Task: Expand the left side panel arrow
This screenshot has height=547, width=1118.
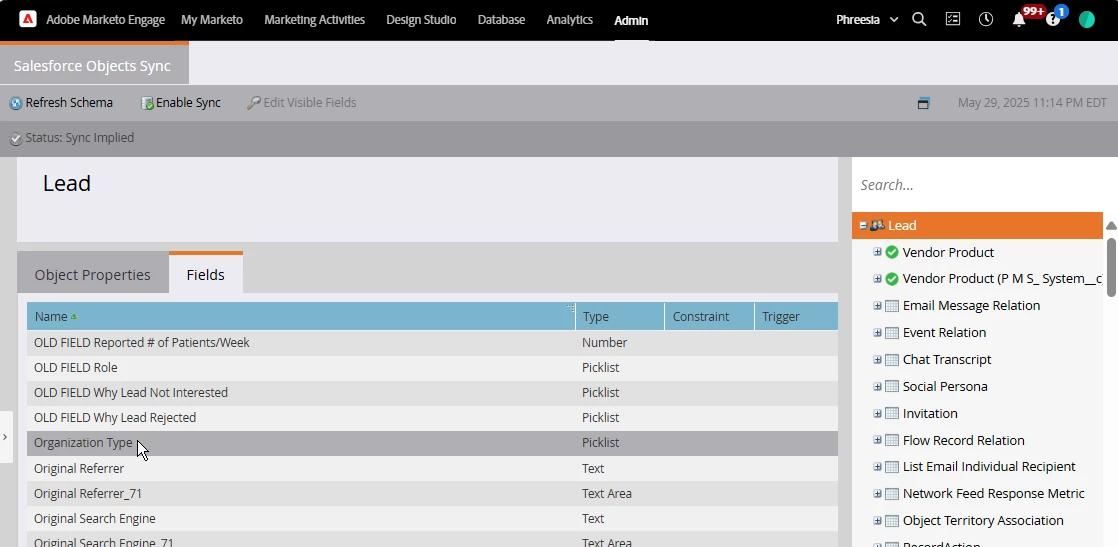Action: (5, 436)
